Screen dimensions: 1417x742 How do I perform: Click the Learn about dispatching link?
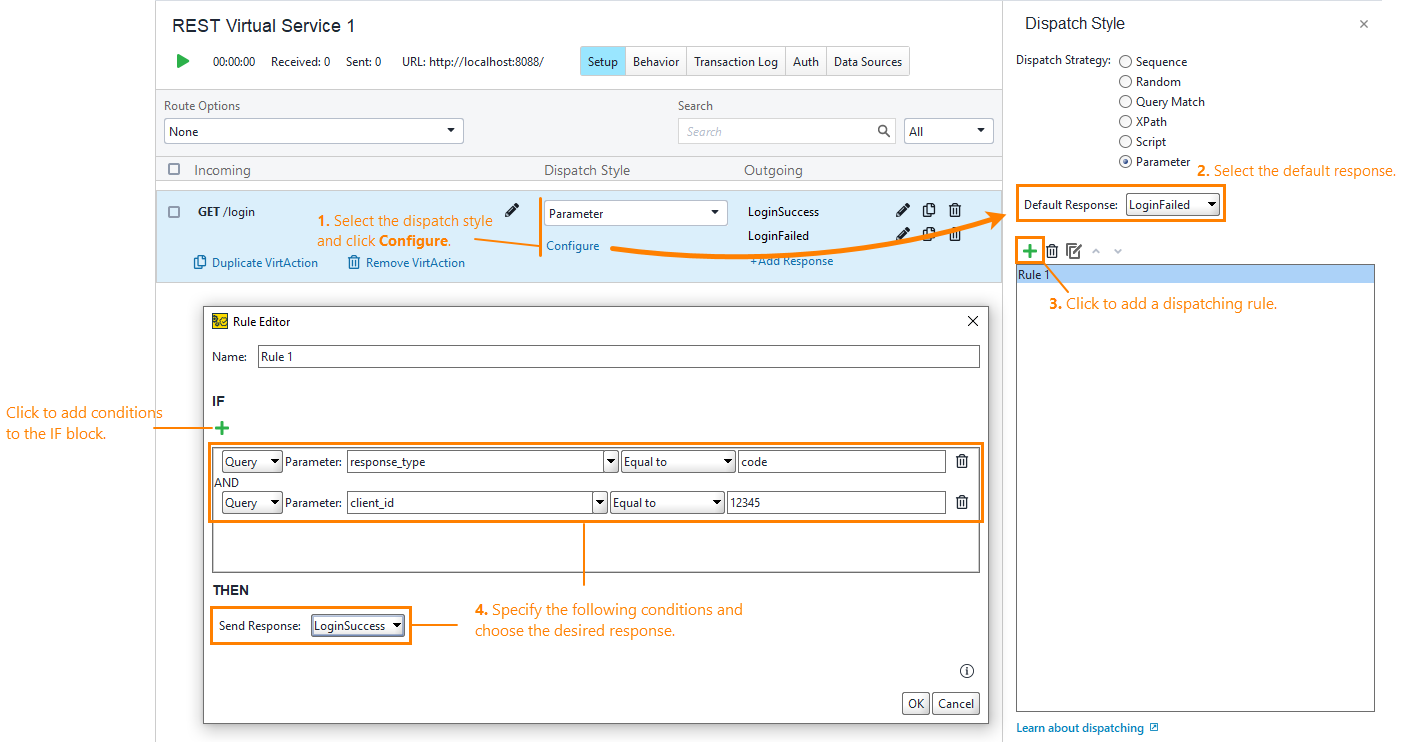coord(1080,727)
